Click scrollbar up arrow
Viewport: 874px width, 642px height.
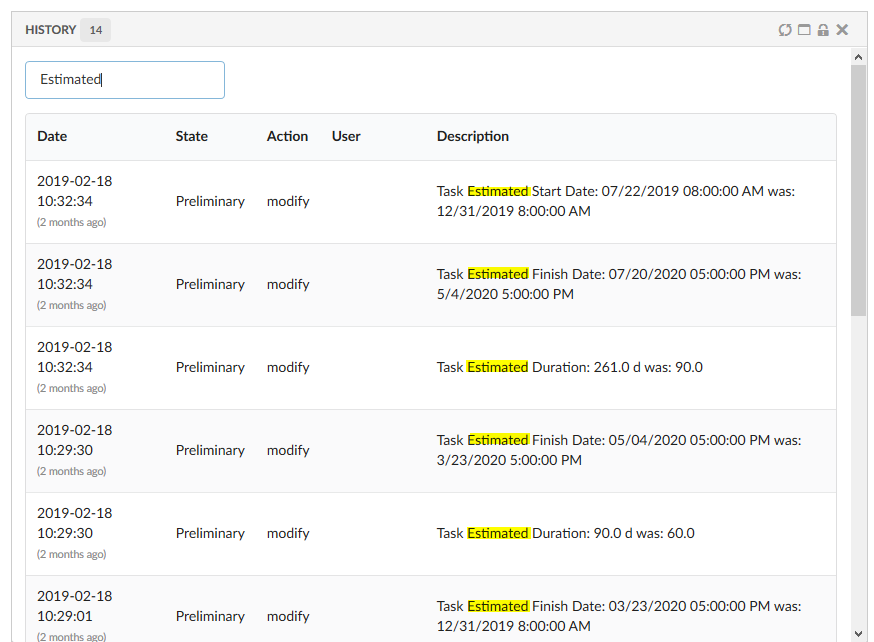coord(858,57)
